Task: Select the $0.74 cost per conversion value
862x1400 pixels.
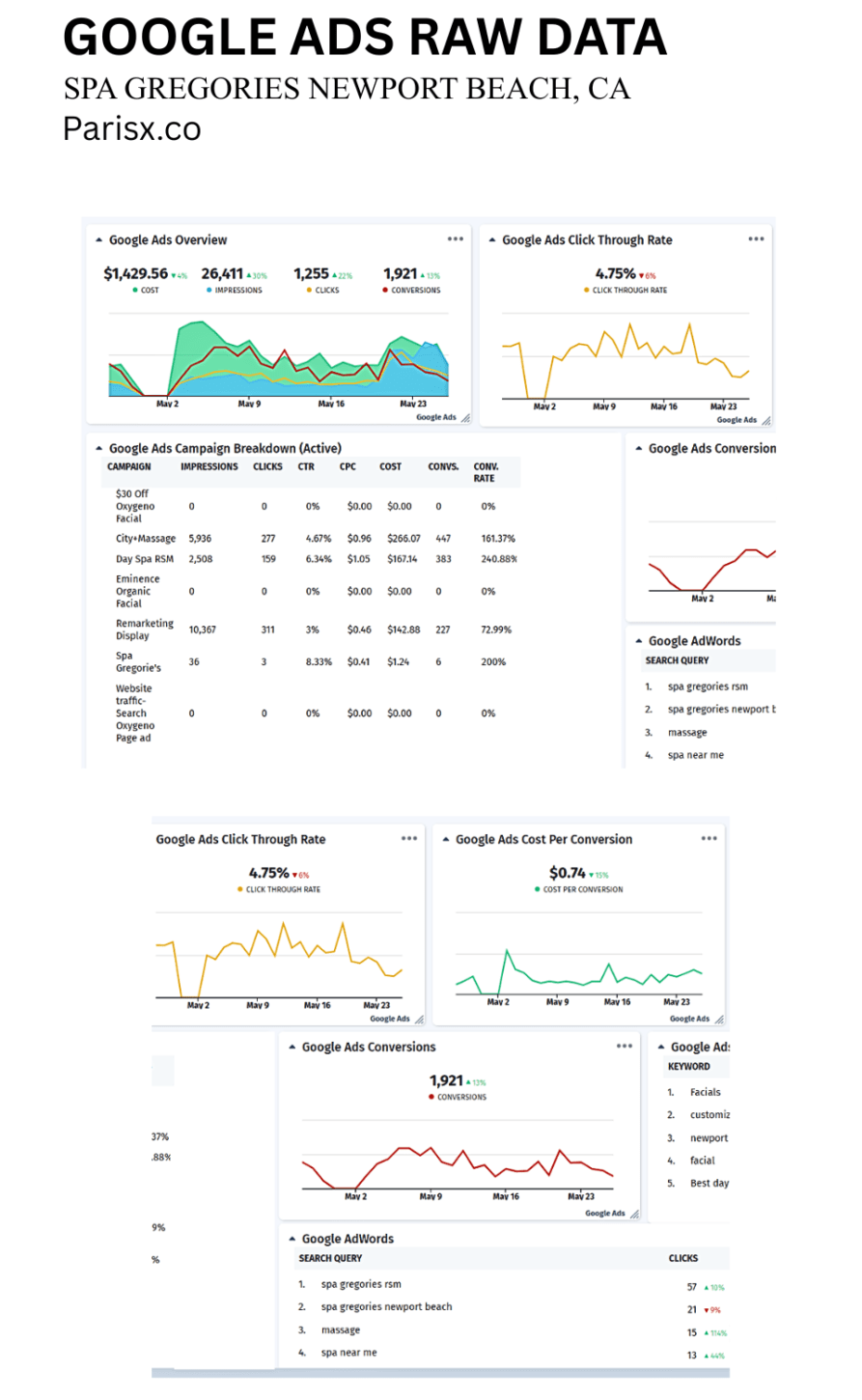Action: coord(568,873)
